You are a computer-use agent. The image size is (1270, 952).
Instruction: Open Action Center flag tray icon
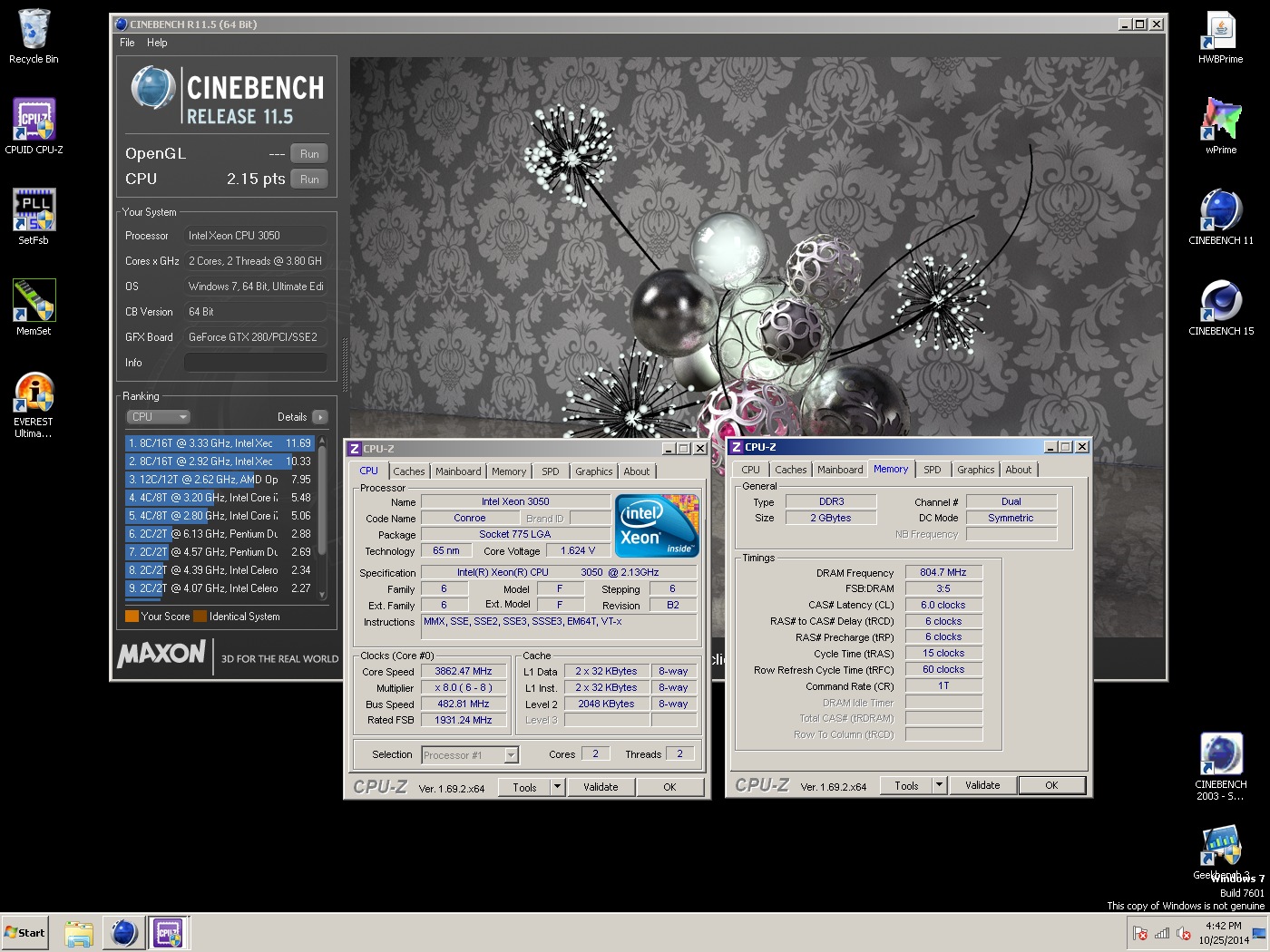click(x=1140, y=933)
